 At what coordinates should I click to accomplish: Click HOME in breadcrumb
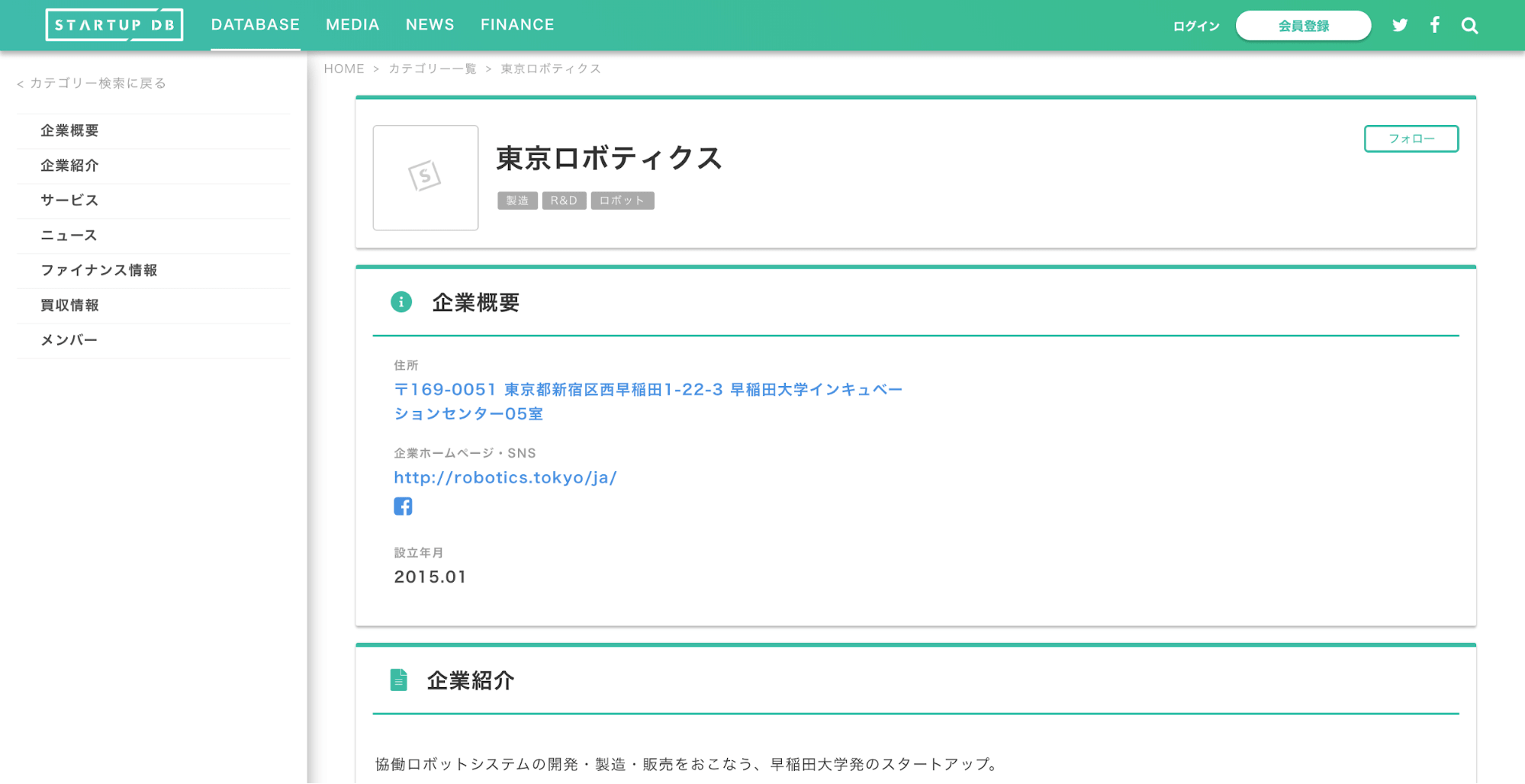(344, 69)
